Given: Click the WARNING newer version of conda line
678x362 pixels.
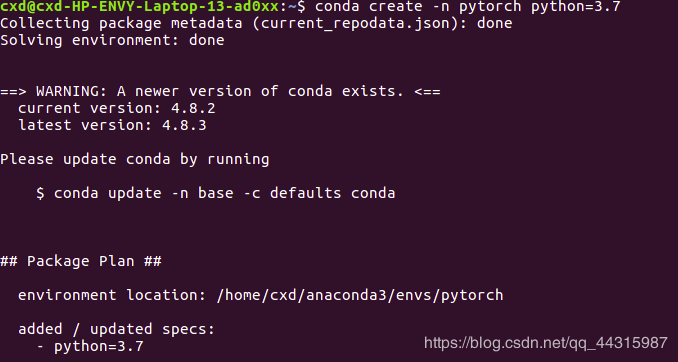Looking at the screenshot, I should pyautogui.click(x=220, y=91).
